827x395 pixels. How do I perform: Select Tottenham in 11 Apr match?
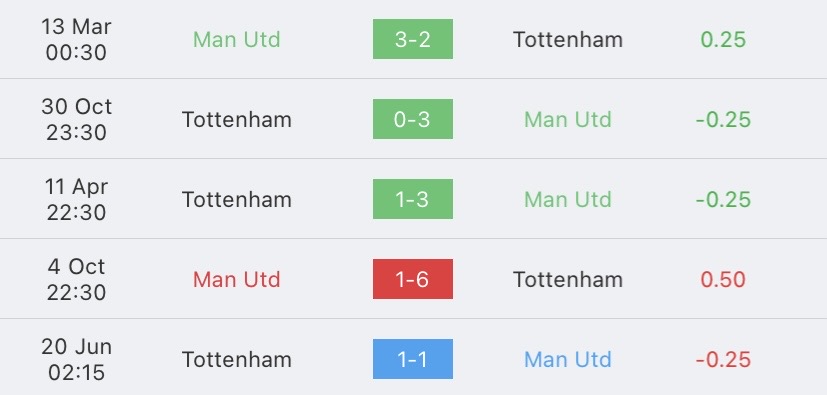(x=236, y=199)
